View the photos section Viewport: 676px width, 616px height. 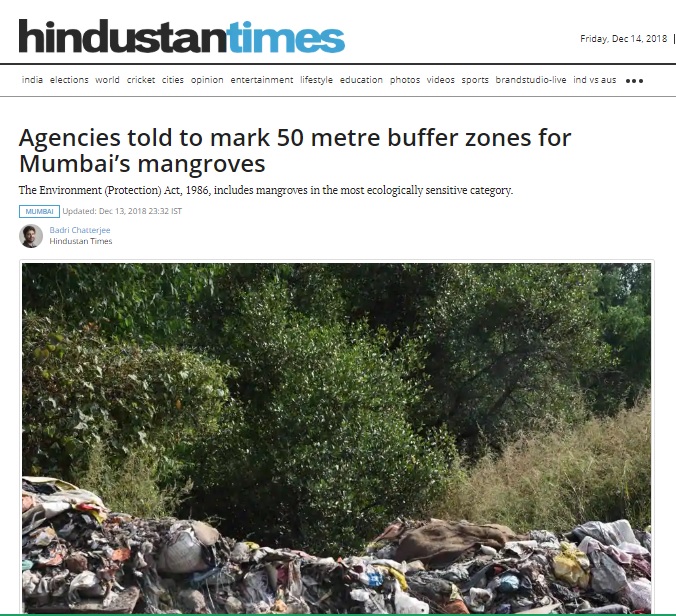click(x=405, y=80)
